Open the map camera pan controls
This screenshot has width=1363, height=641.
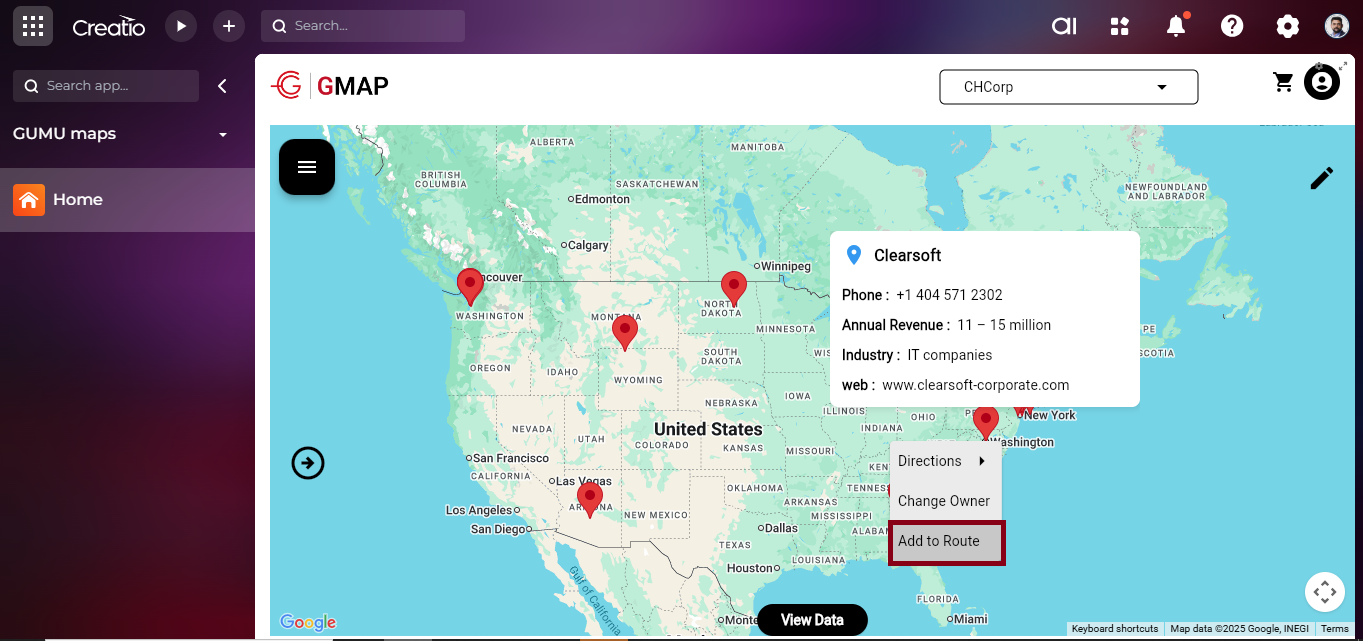pos(1324,592)
